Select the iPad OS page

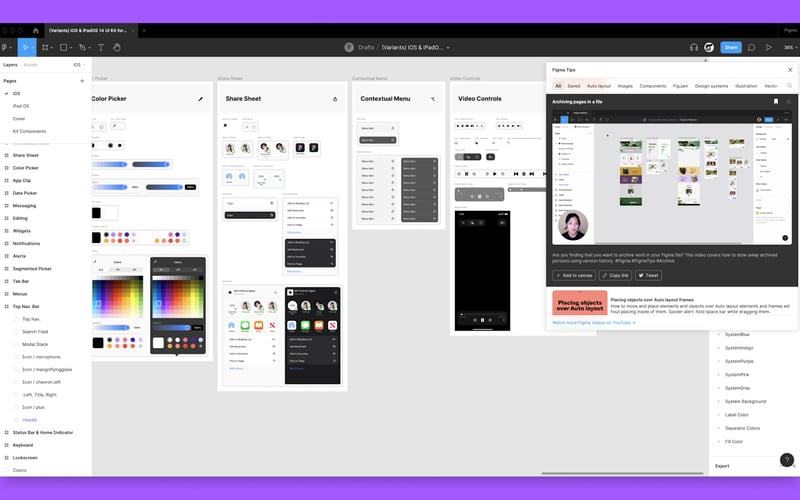[21, 106]
